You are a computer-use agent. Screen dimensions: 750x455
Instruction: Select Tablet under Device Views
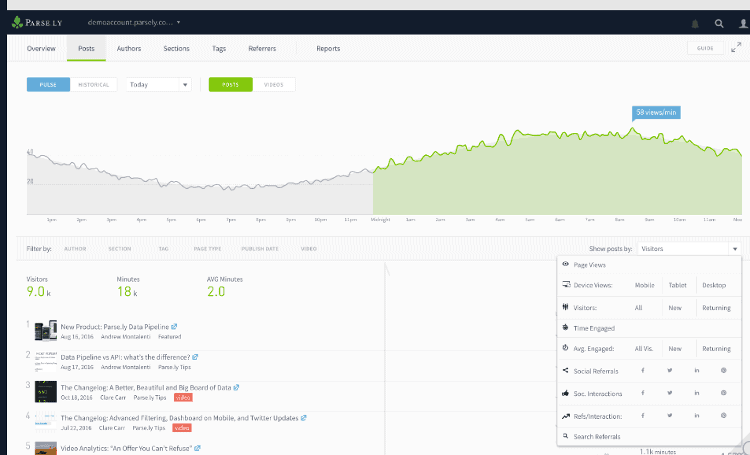point(677,285)
